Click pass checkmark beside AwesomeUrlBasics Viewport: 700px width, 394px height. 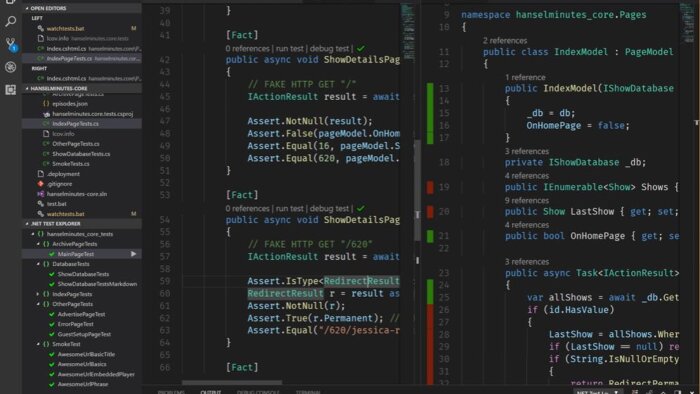[x=52, y=365]
